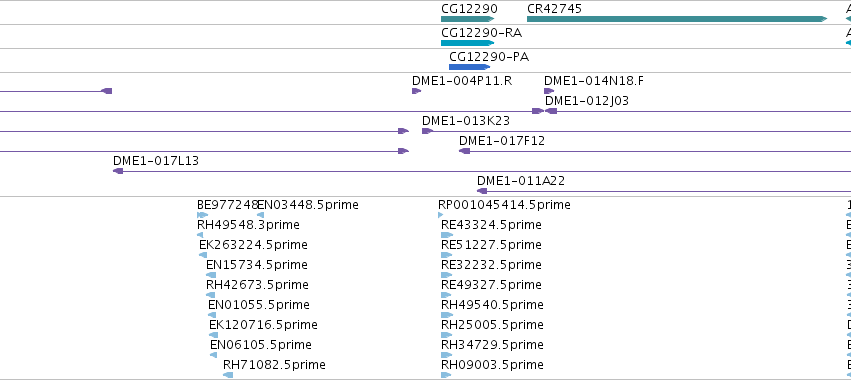Image resolution: width=851 pixels, height=380 pixels.
Task: Open the DME1-012J03 feature label
Action: (587, 101)
